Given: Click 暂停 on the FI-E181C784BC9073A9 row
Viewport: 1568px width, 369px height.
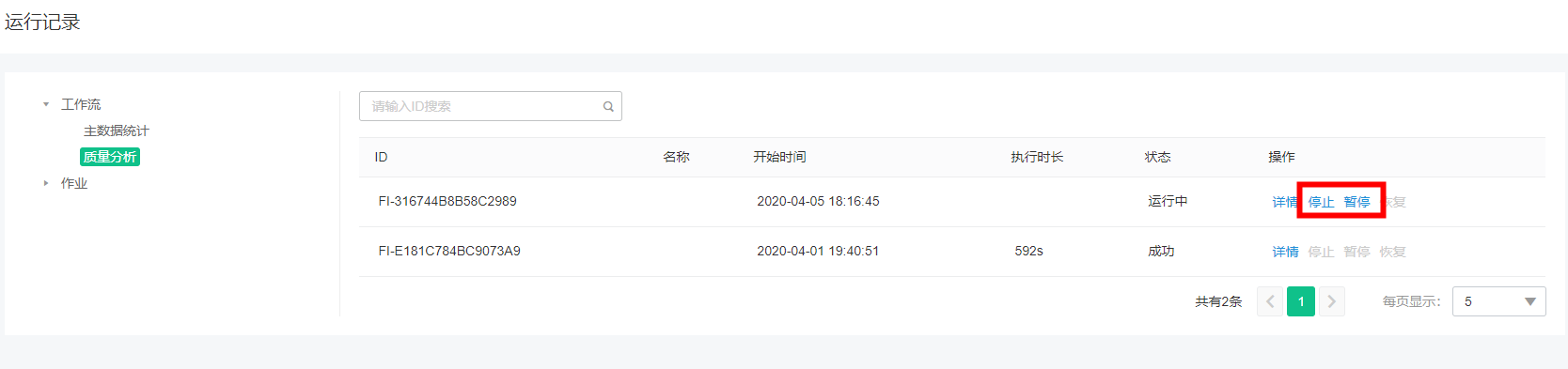Looking at the screenshot, I should click(x=1356, y=252).
